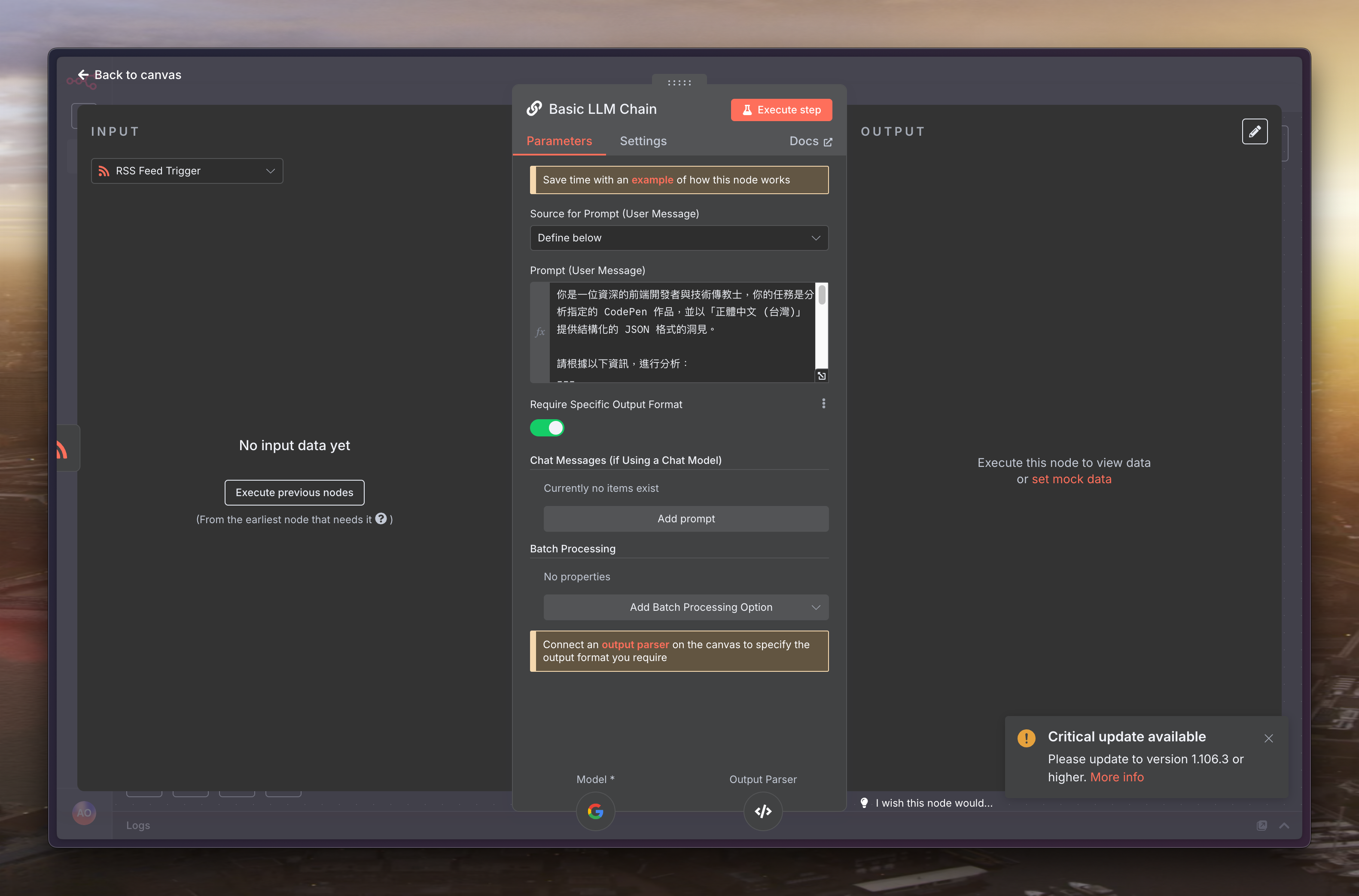The height and width of the screenshot is (896, 1359).
Task: Open three-dot options for output format
Action: tap(823, 403)
